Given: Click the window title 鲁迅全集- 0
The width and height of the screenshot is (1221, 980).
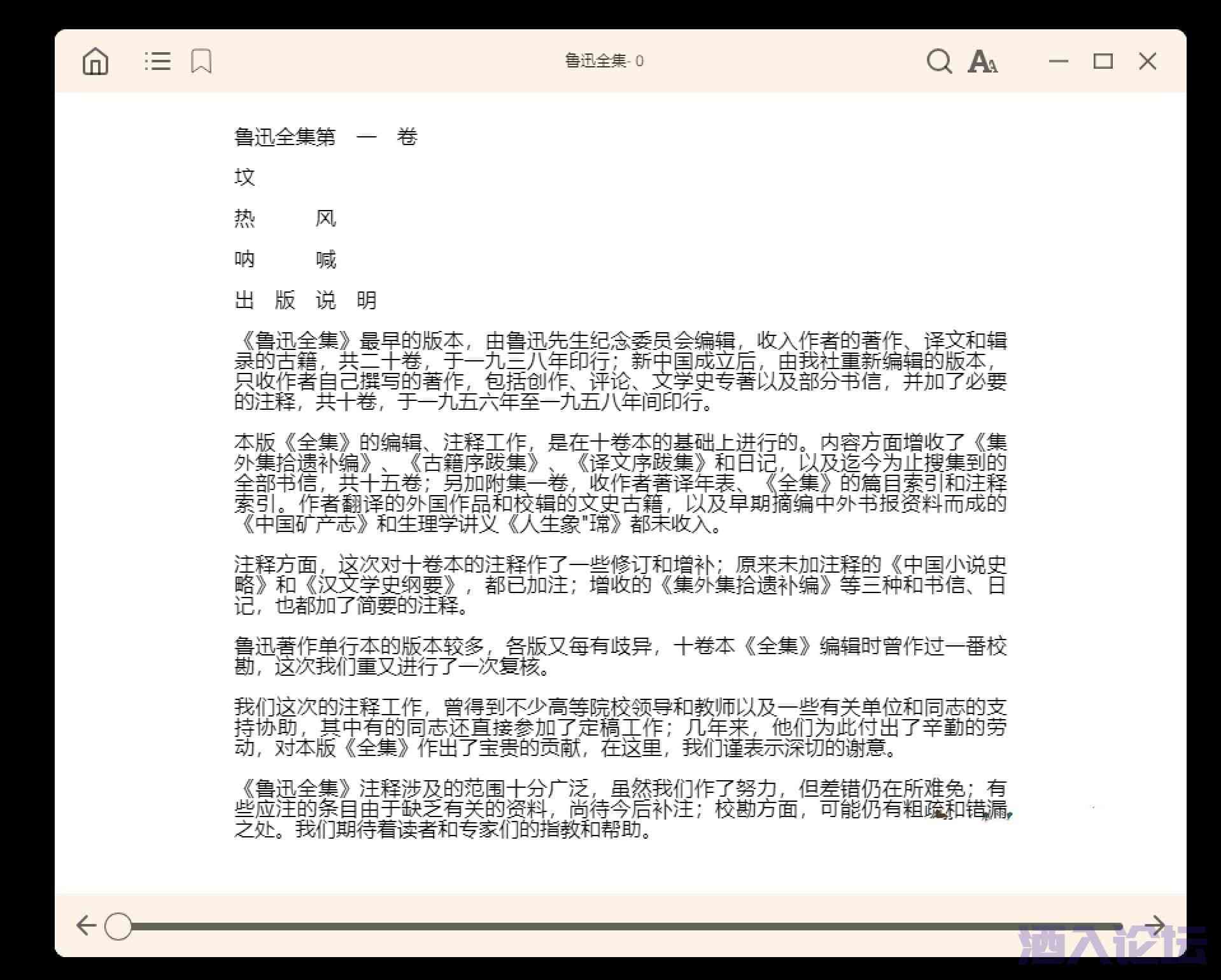Looking at the screenshot, I should (604, 61).
